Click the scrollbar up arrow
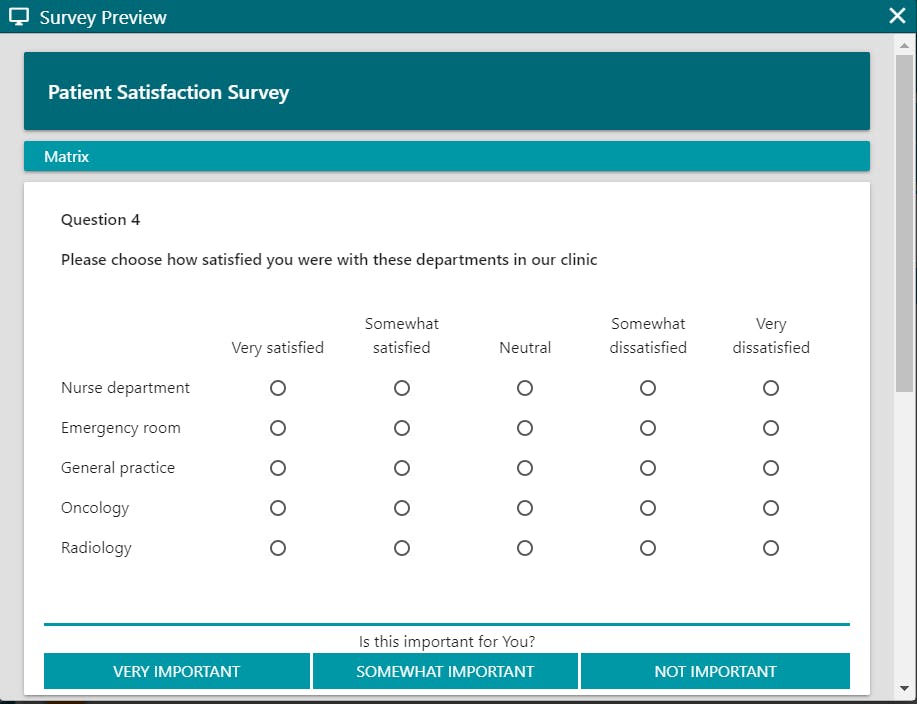917x704 pixels. point(904,45)
